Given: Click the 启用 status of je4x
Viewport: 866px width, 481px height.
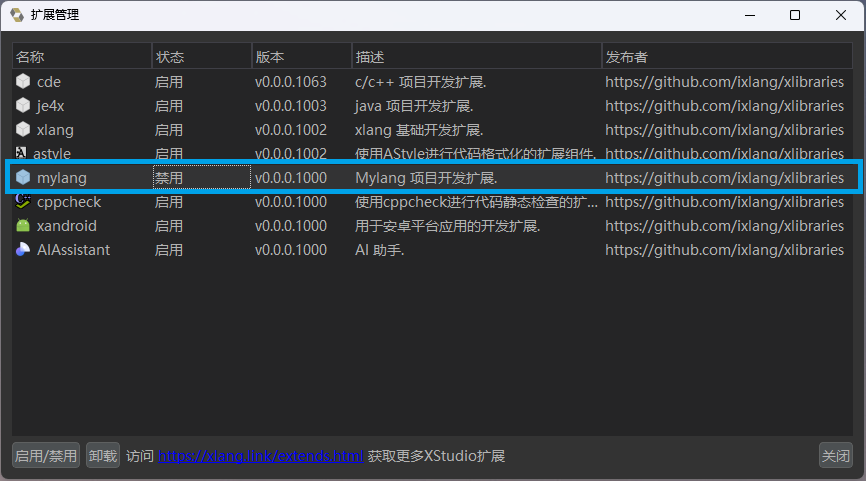Looking at the screenshot, I should pos(168,105).
